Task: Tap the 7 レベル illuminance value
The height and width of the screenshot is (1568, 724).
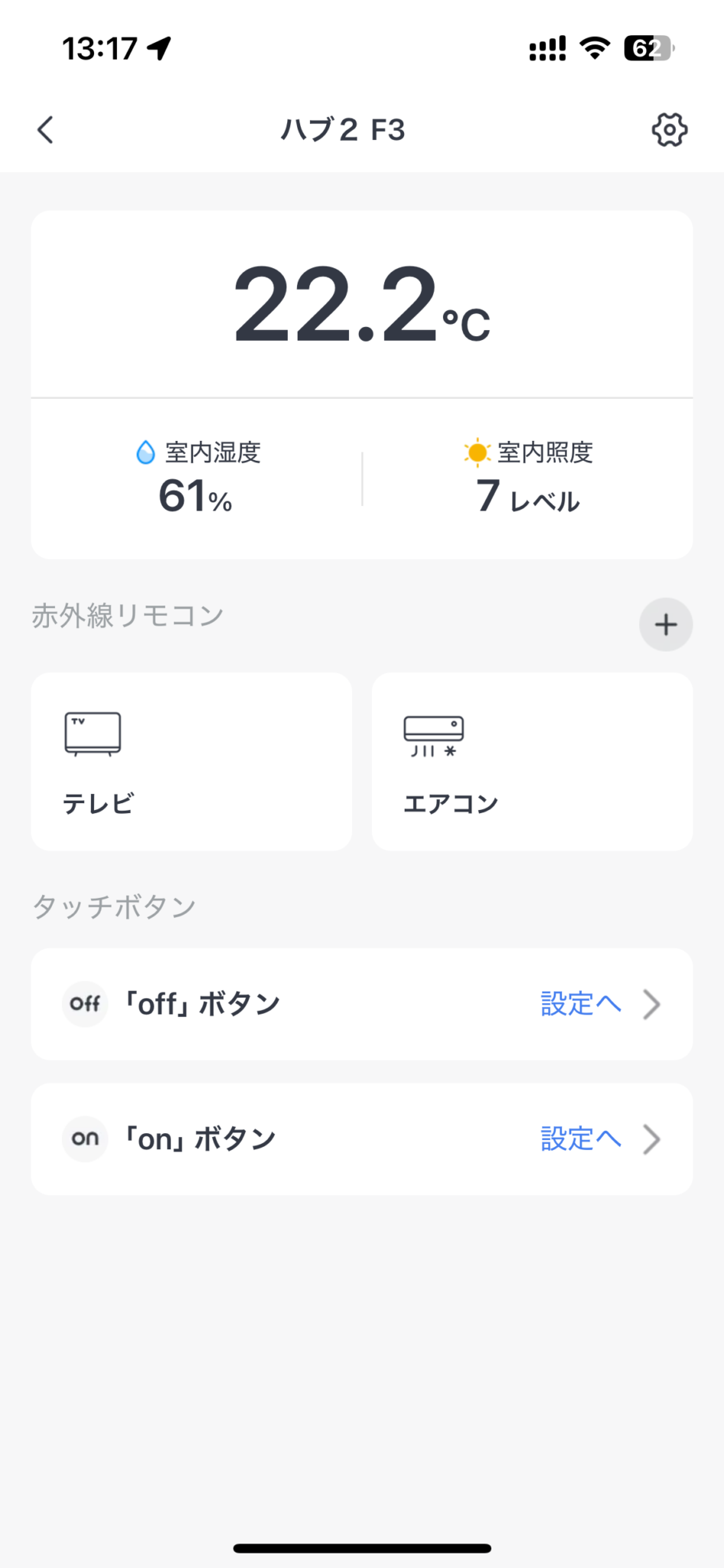Action: pyautogui.click(x=528, y=496)
